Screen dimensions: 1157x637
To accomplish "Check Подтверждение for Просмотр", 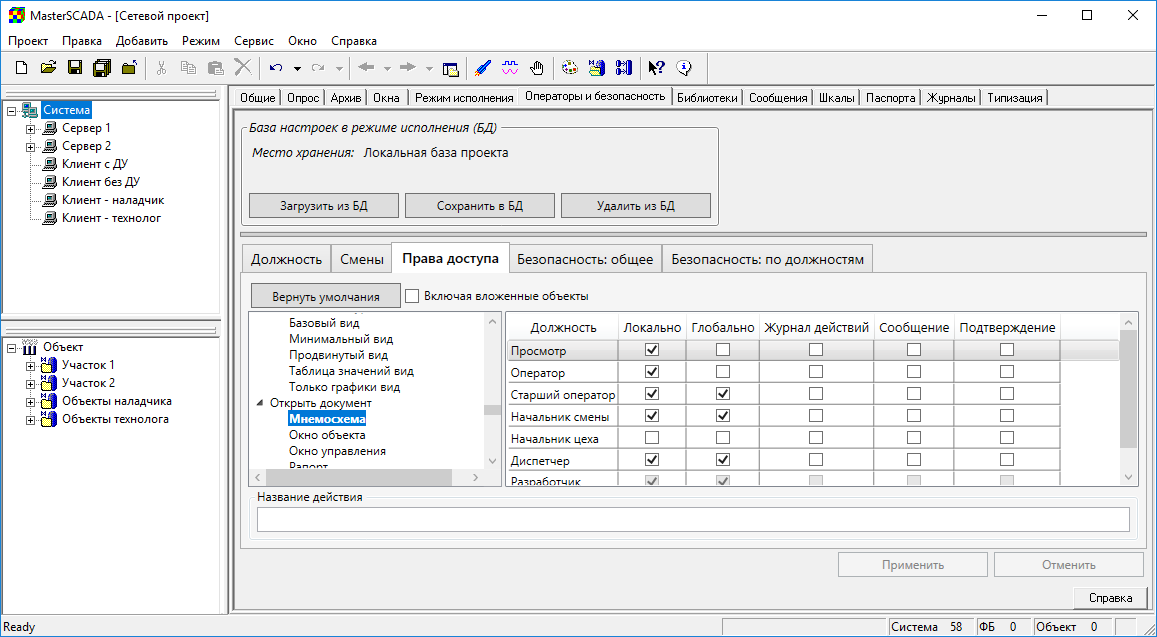I will (1006, 350).
